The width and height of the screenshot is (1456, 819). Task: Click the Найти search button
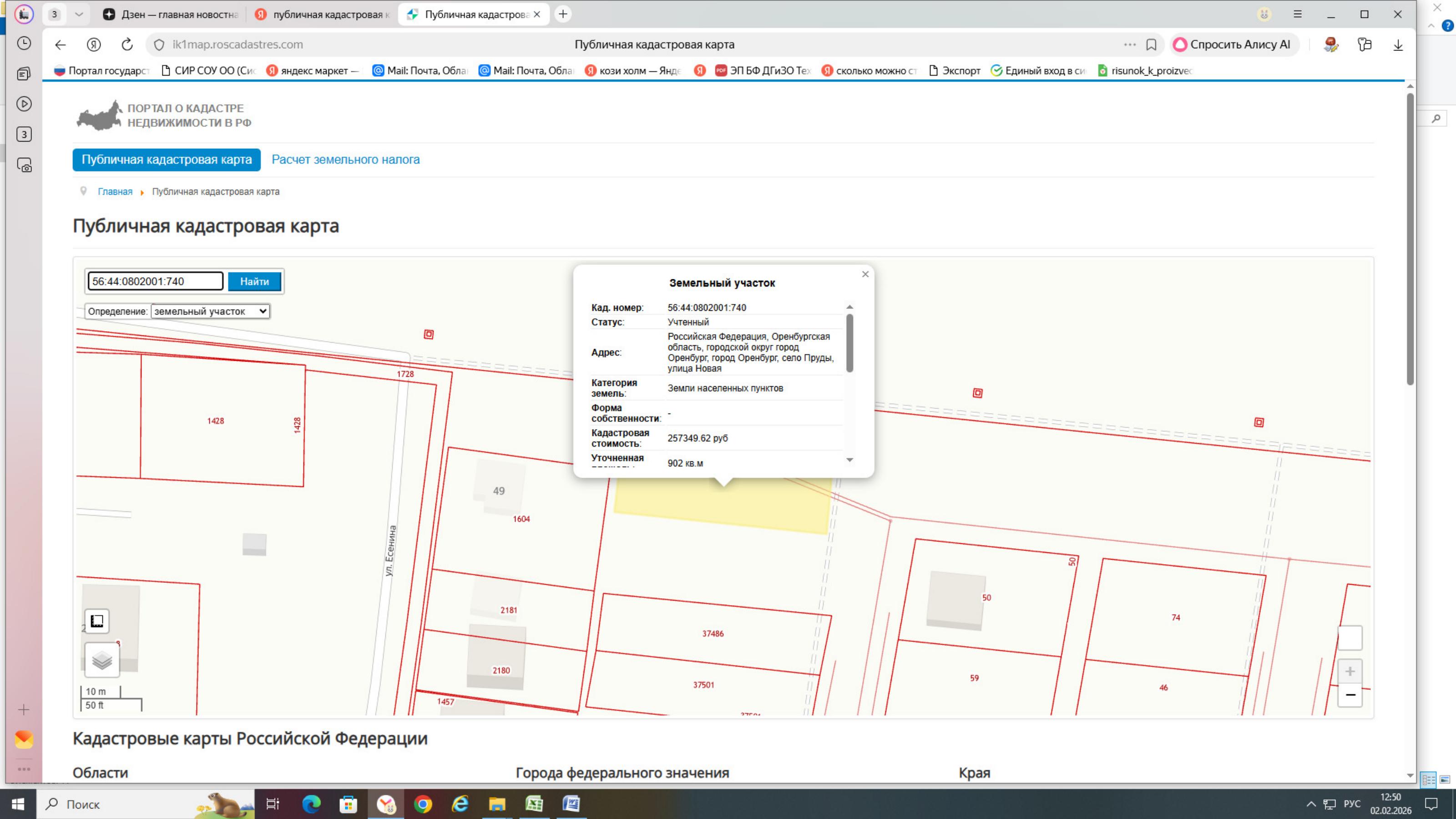point(254,282)
